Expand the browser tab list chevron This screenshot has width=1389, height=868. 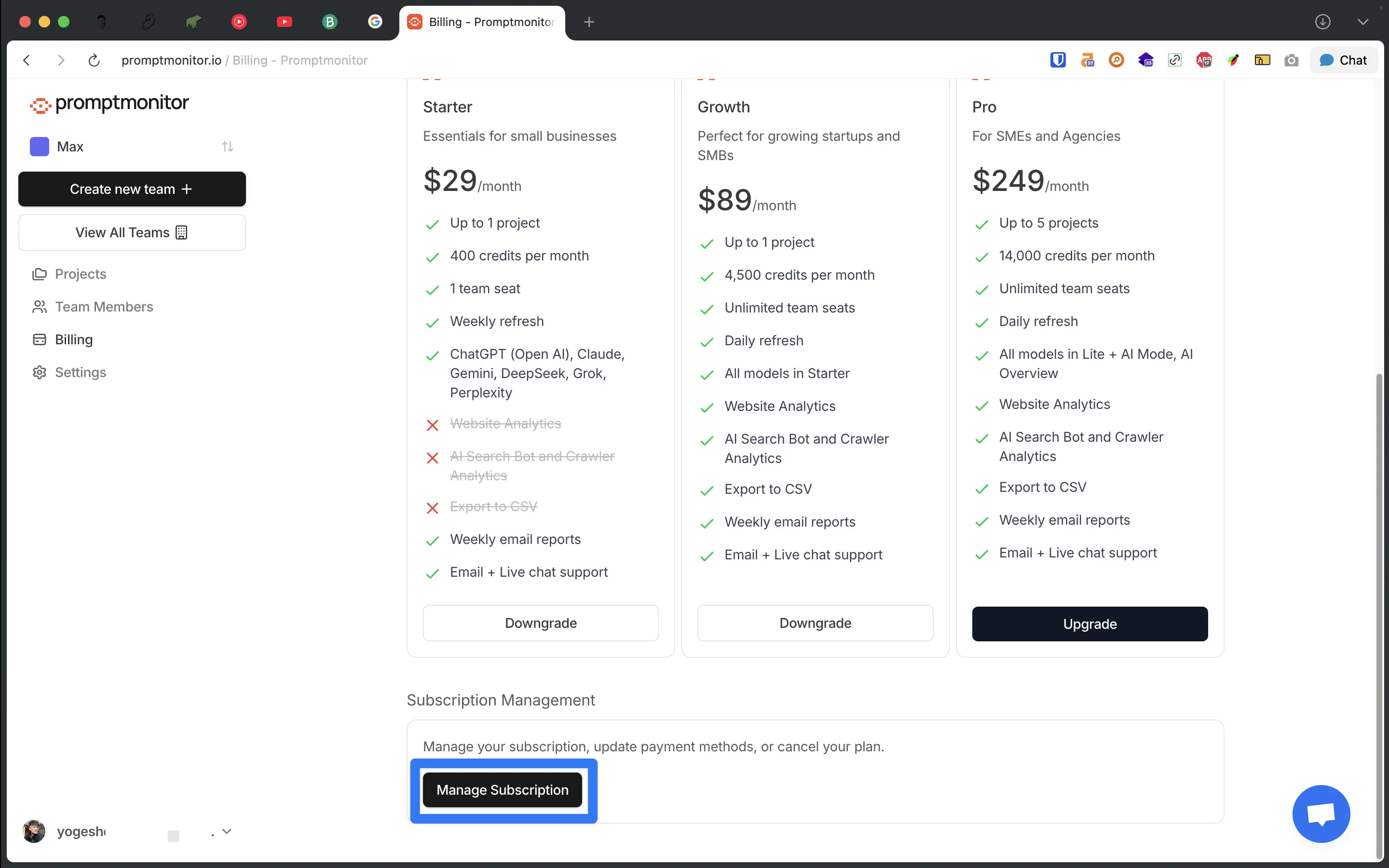(1362, 22)
